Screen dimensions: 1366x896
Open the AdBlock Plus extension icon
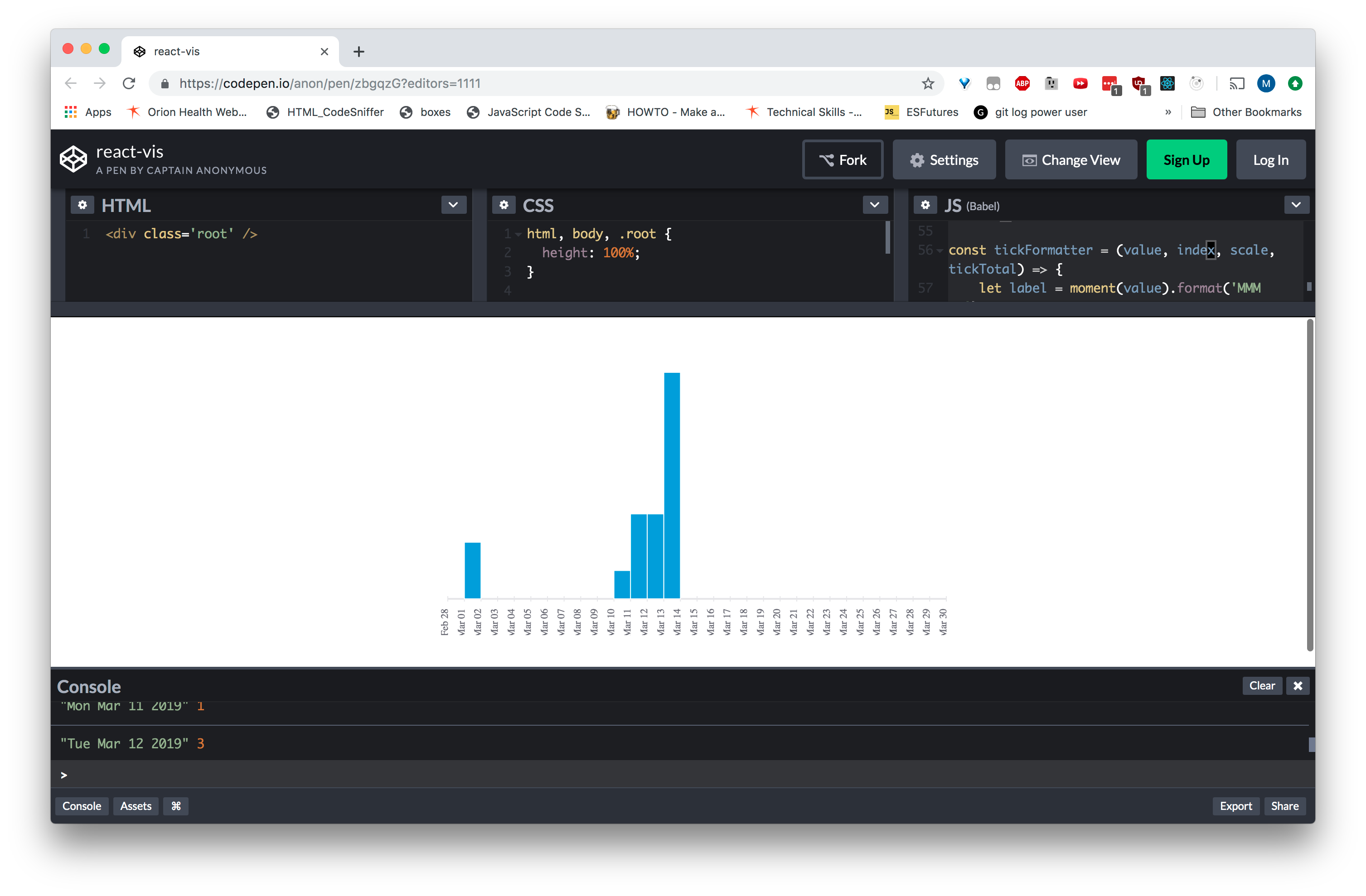pyautogui.click(x=1022, y=83)
